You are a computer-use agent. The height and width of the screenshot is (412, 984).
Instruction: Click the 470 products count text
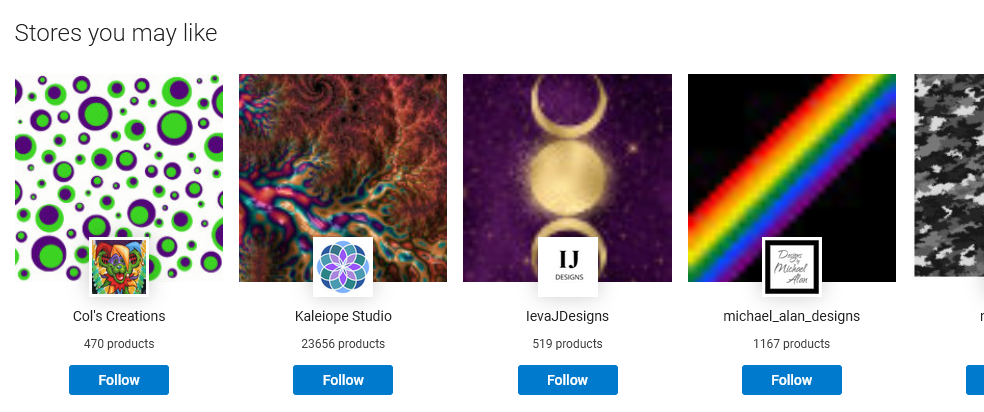point(119,344)
